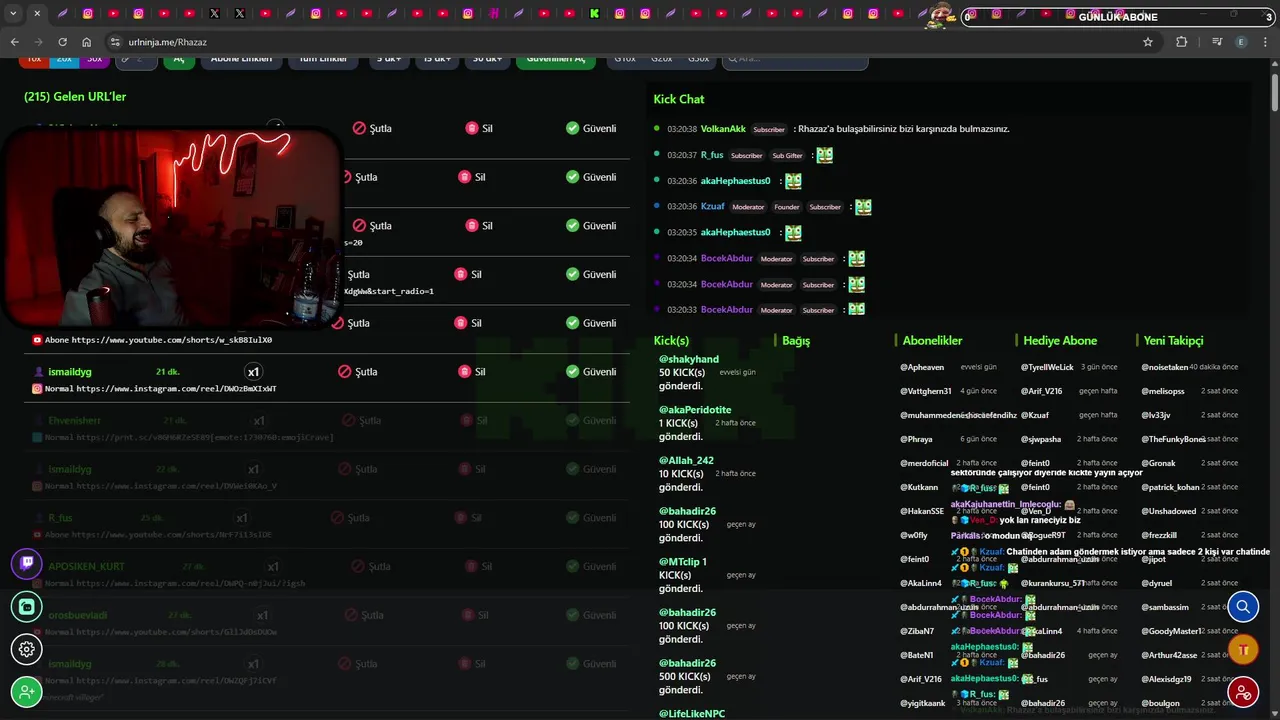
Task: View site information icon beside urlninja.me
Action: coord(115,42)
